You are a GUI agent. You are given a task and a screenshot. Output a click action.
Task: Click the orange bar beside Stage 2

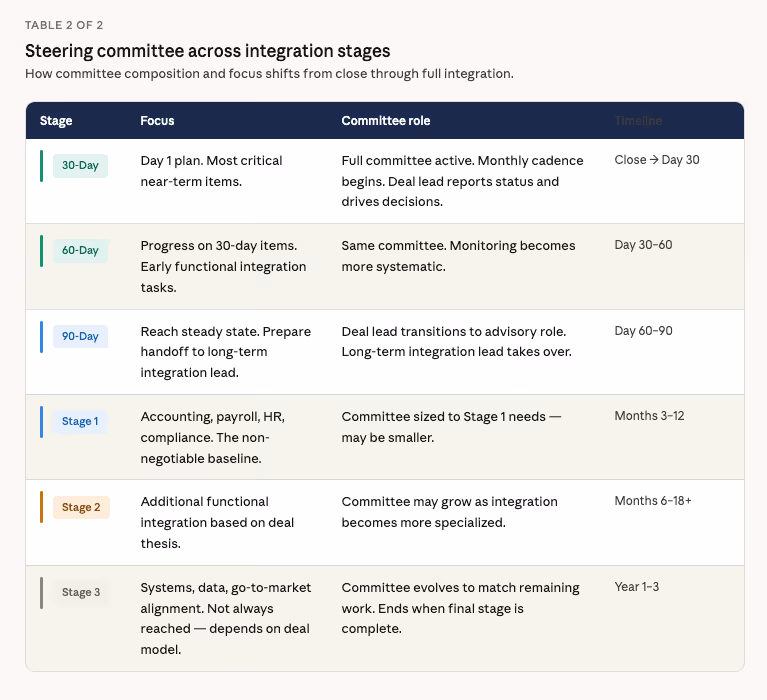[x=42, y=507]
